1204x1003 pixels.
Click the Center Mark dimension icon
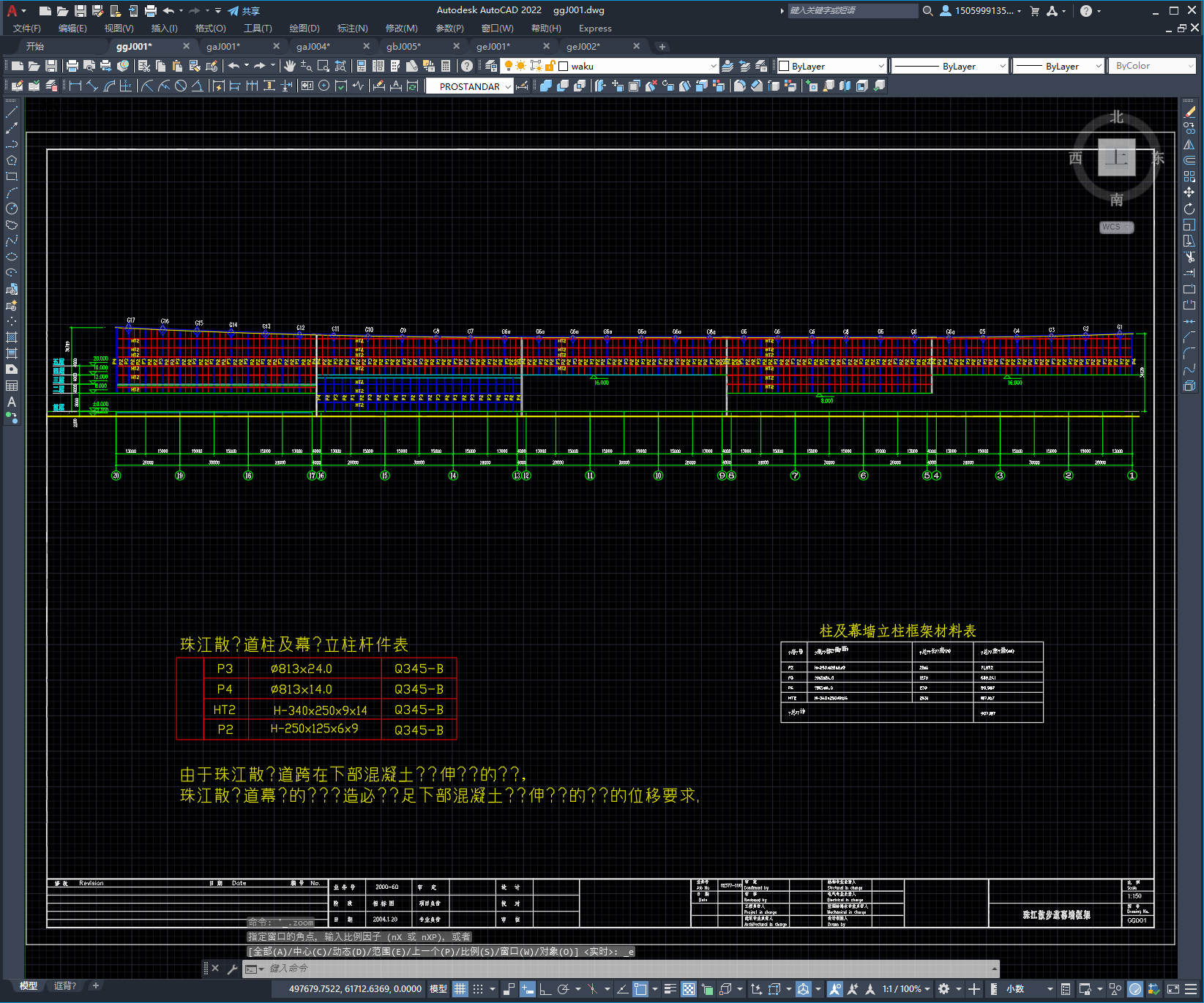pyautogui.click(x=324, y=86)
